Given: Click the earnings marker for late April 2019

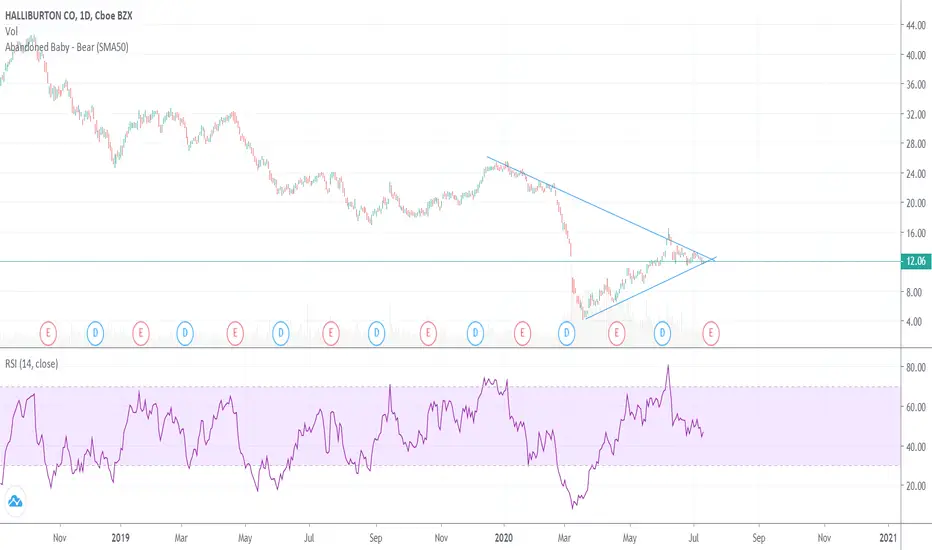Looking at the screenshot, I should 235,334.
